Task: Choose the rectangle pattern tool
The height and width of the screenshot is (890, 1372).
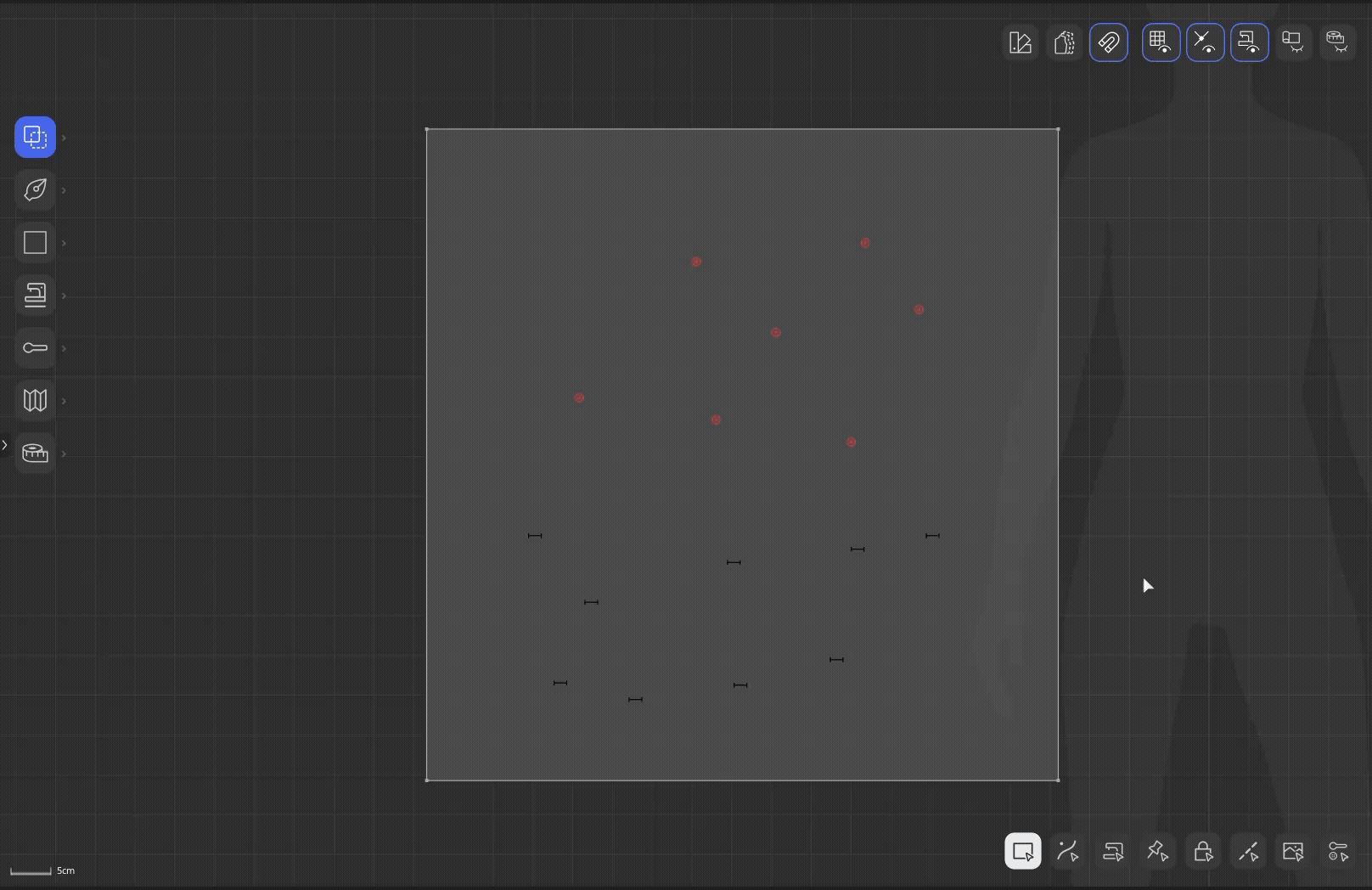Action: 35,243
